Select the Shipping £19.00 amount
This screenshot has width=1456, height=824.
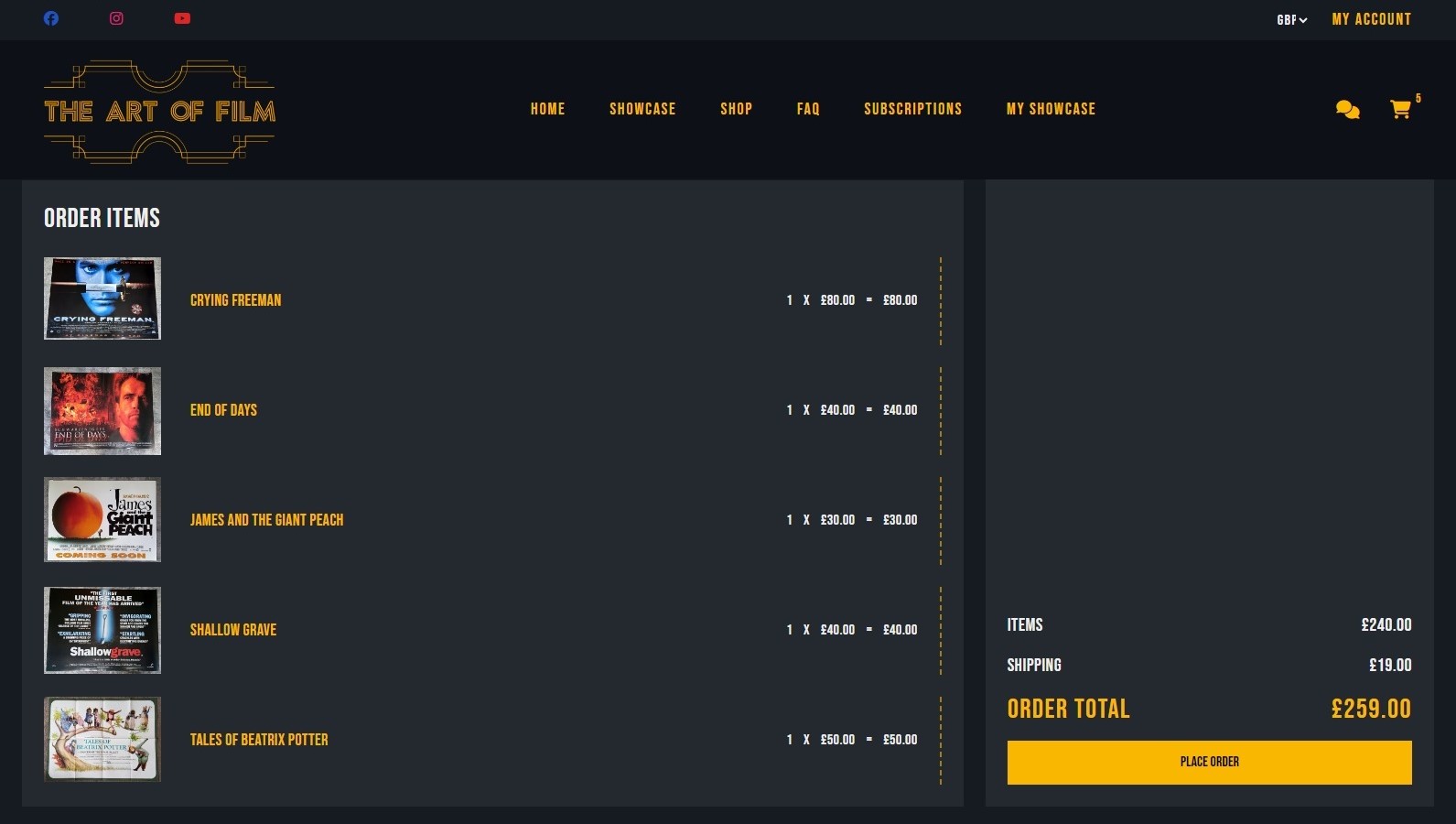pyautogui.click(x=1389, y=666)
